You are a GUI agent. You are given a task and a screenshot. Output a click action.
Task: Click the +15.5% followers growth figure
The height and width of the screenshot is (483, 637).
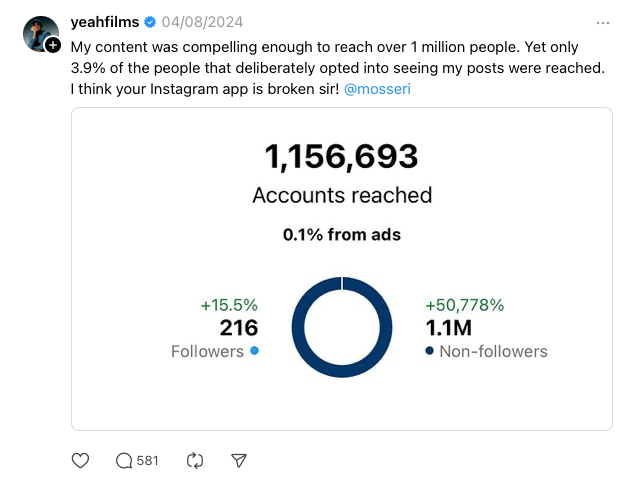229,305
